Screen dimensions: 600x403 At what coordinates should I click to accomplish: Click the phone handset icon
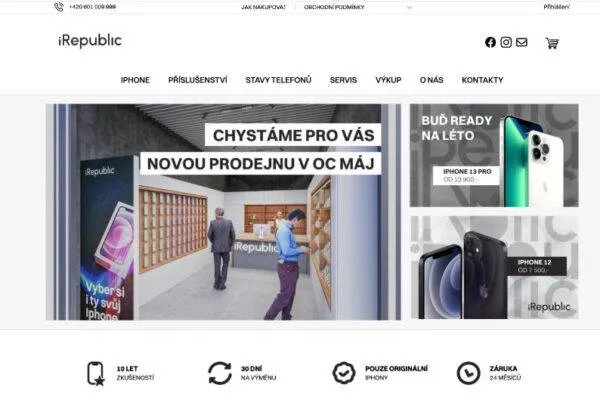coord(59,7)
